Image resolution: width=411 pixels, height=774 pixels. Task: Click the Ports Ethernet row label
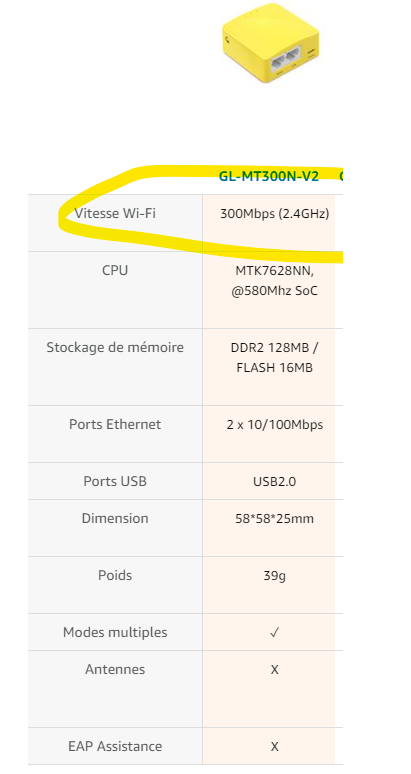pyautogui.click(x=115, y=425)
